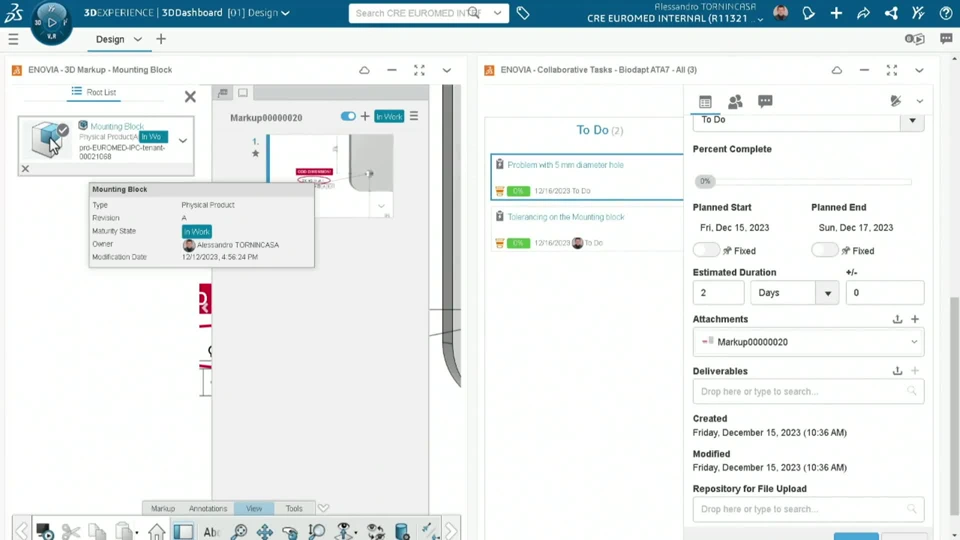Click the cloud icon in 3D Markup widget
This screenshot has height=540, width=960.
pos(364,70)
